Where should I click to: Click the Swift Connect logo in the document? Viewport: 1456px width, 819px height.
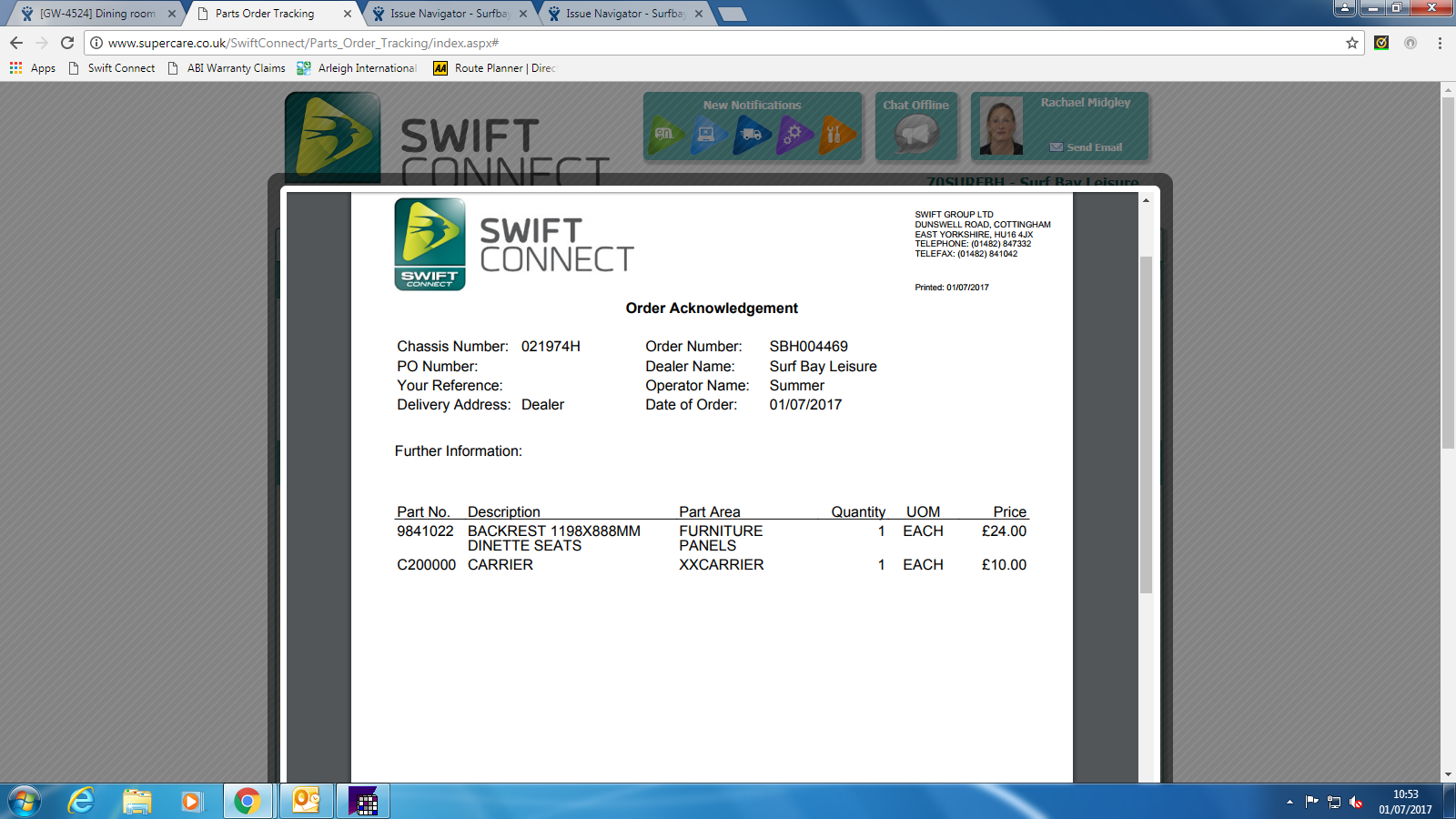pos(514,245)
